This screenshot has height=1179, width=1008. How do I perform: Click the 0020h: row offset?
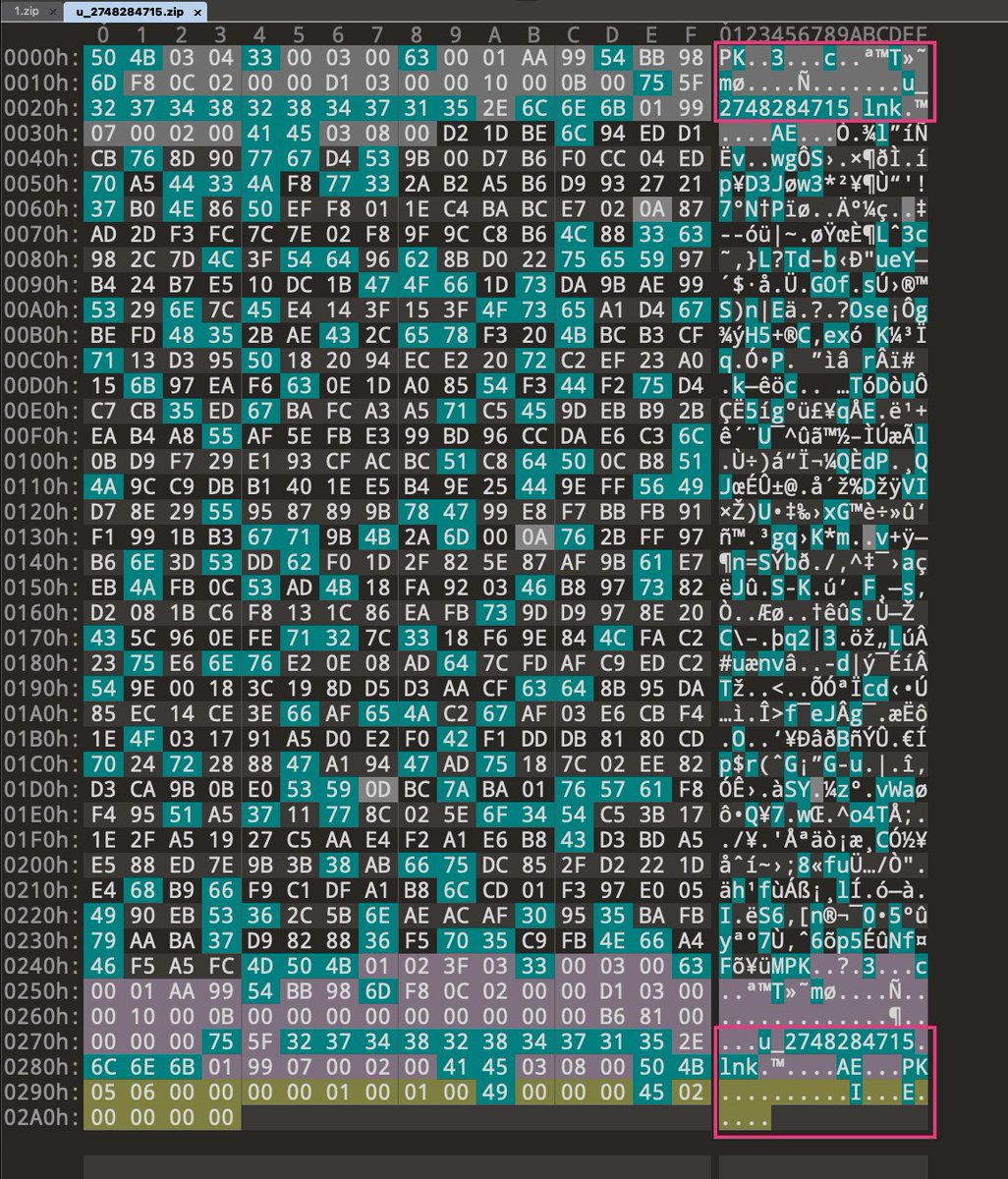click(39, 106)
